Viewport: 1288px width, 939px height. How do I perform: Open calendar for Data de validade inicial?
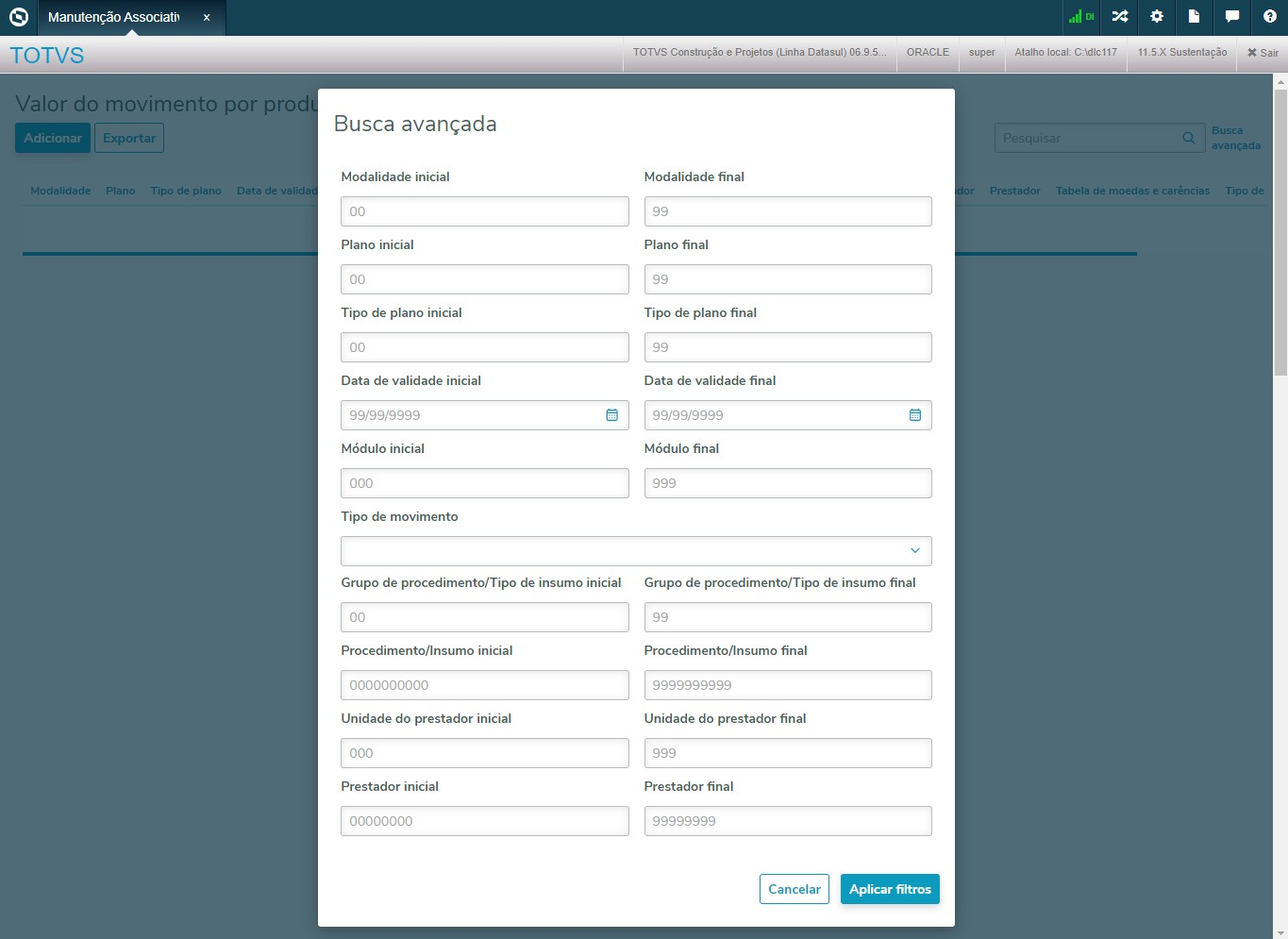pyautogui.click(x=611, y=415)
